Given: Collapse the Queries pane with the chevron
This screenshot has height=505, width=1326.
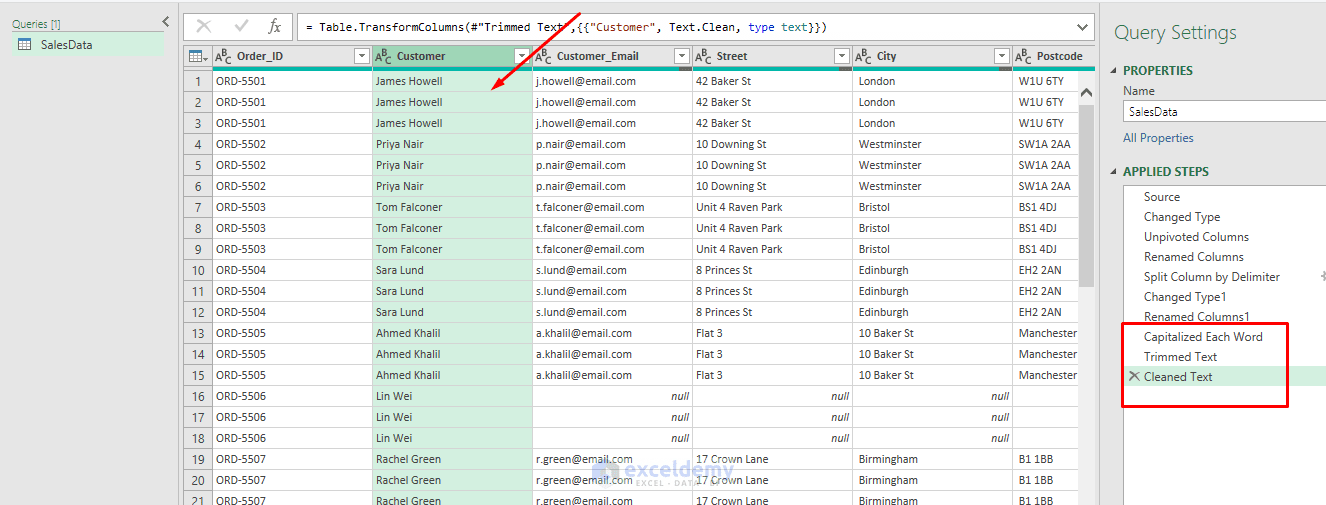Looking at the screenshot, I should tap(165, 22).
